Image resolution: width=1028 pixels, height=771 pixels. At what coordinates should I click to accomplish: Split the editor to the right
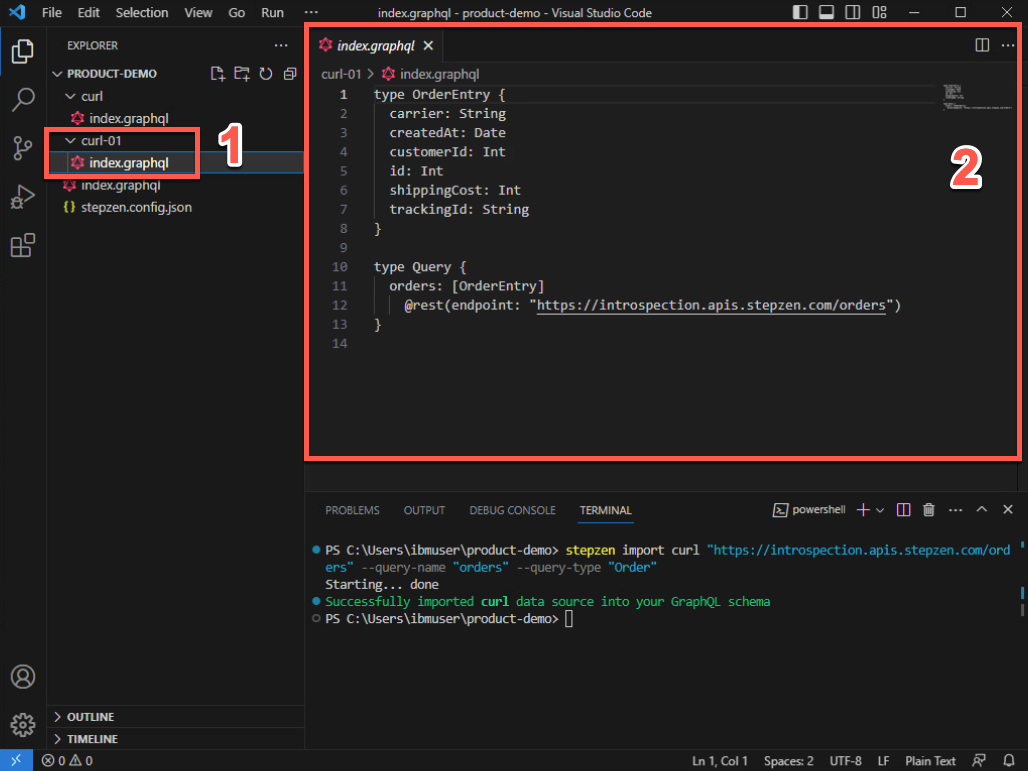[982, 46]
